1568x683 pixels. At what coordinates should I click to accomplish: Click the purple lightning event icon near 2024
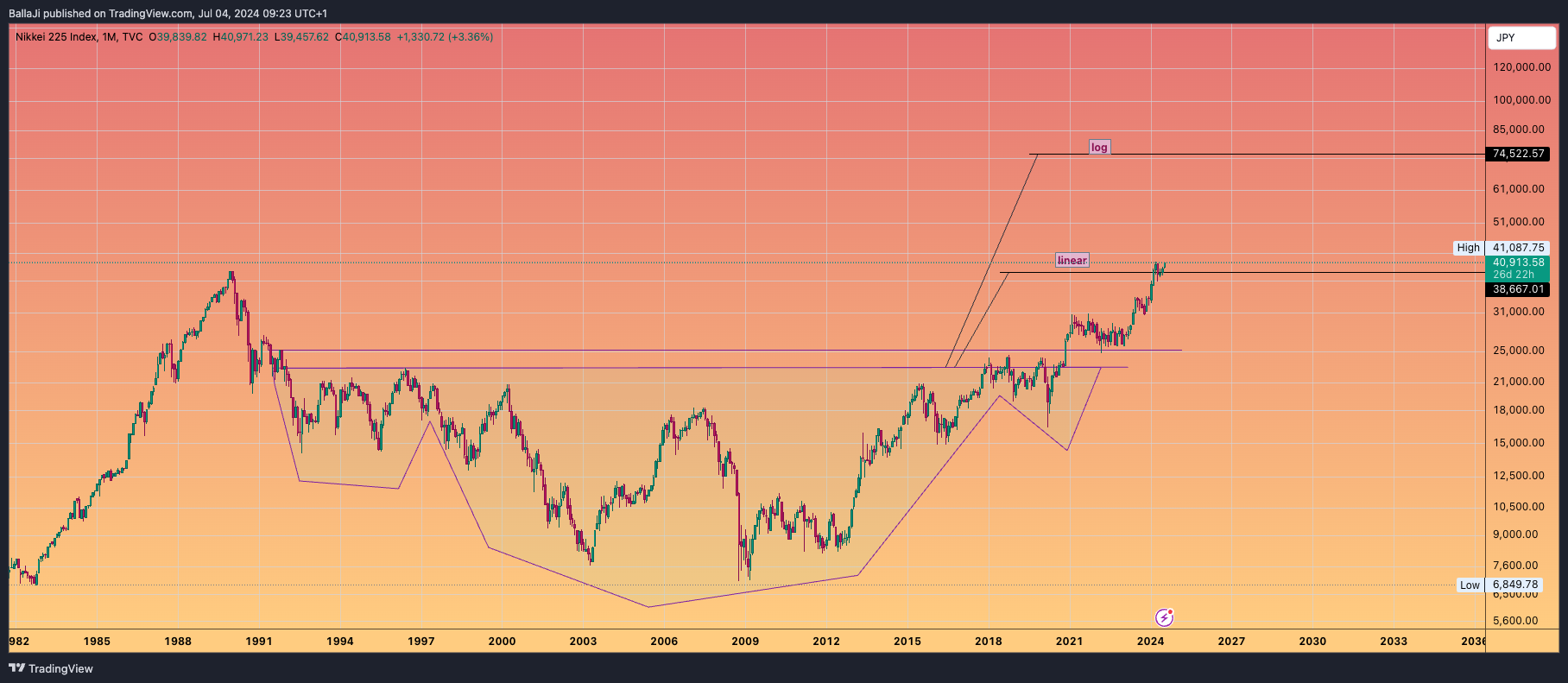pos(1165,617)
